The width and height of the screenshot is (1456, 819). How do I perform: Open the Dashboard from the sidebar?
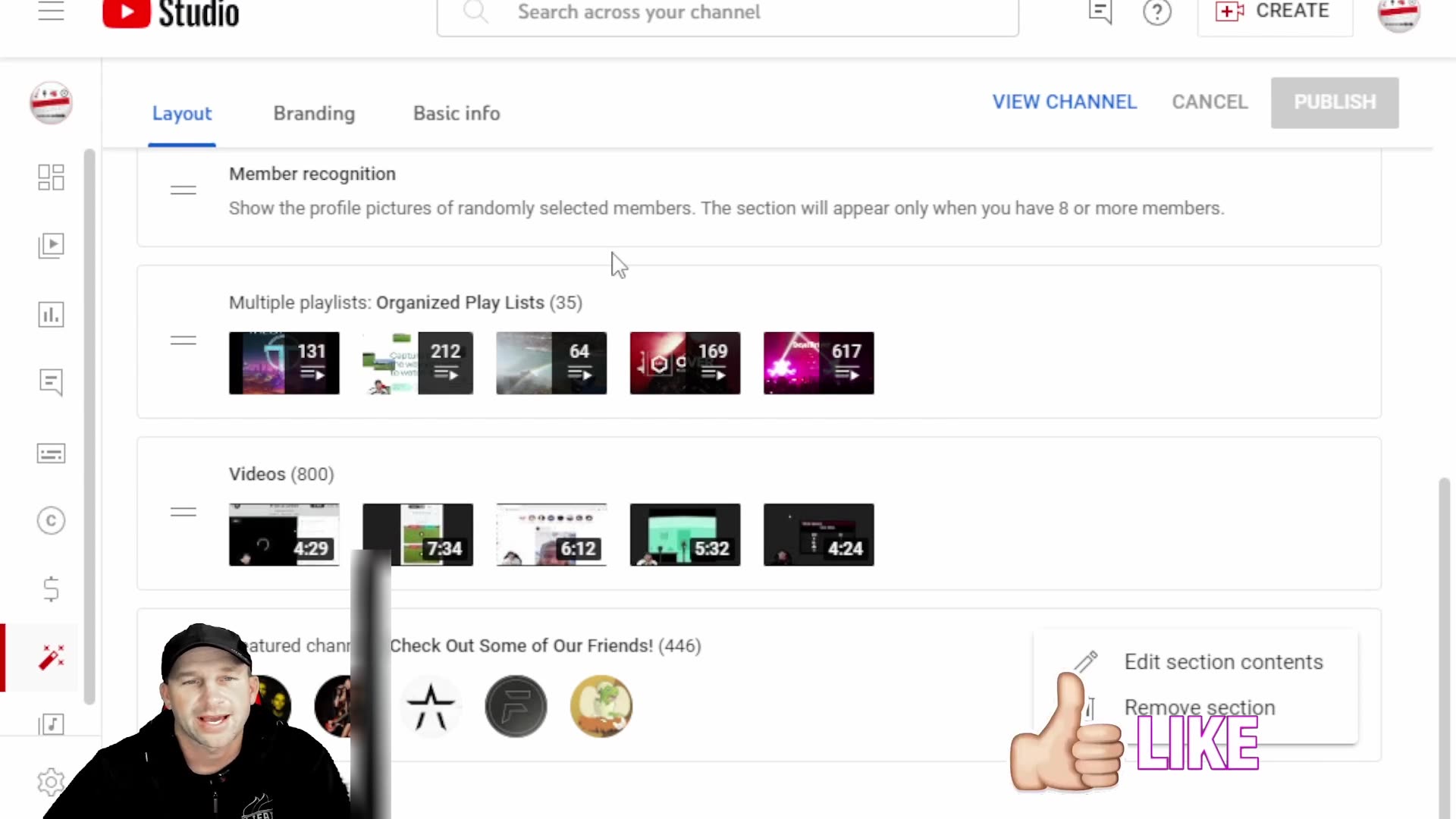[x=51, y=177]
